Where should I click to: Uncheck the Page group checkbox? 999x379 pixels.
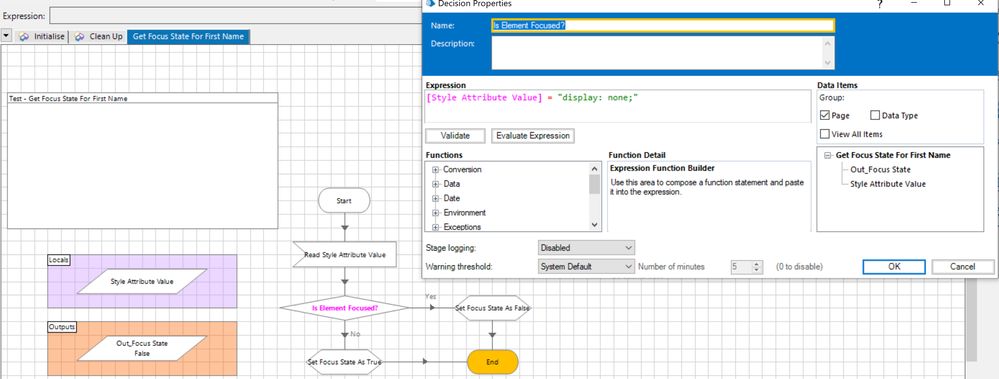(x=825, y=115)
